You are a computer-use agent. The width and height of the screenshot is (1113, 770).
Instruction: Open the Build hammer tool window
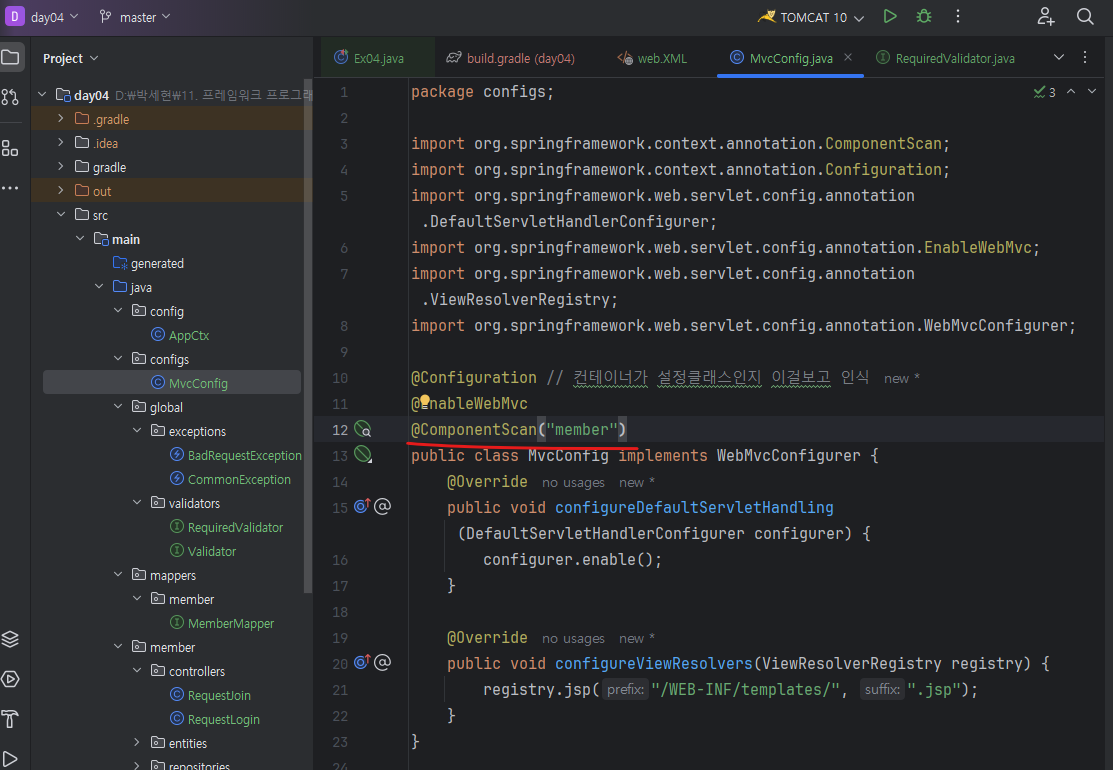click(x=10, y=718)
